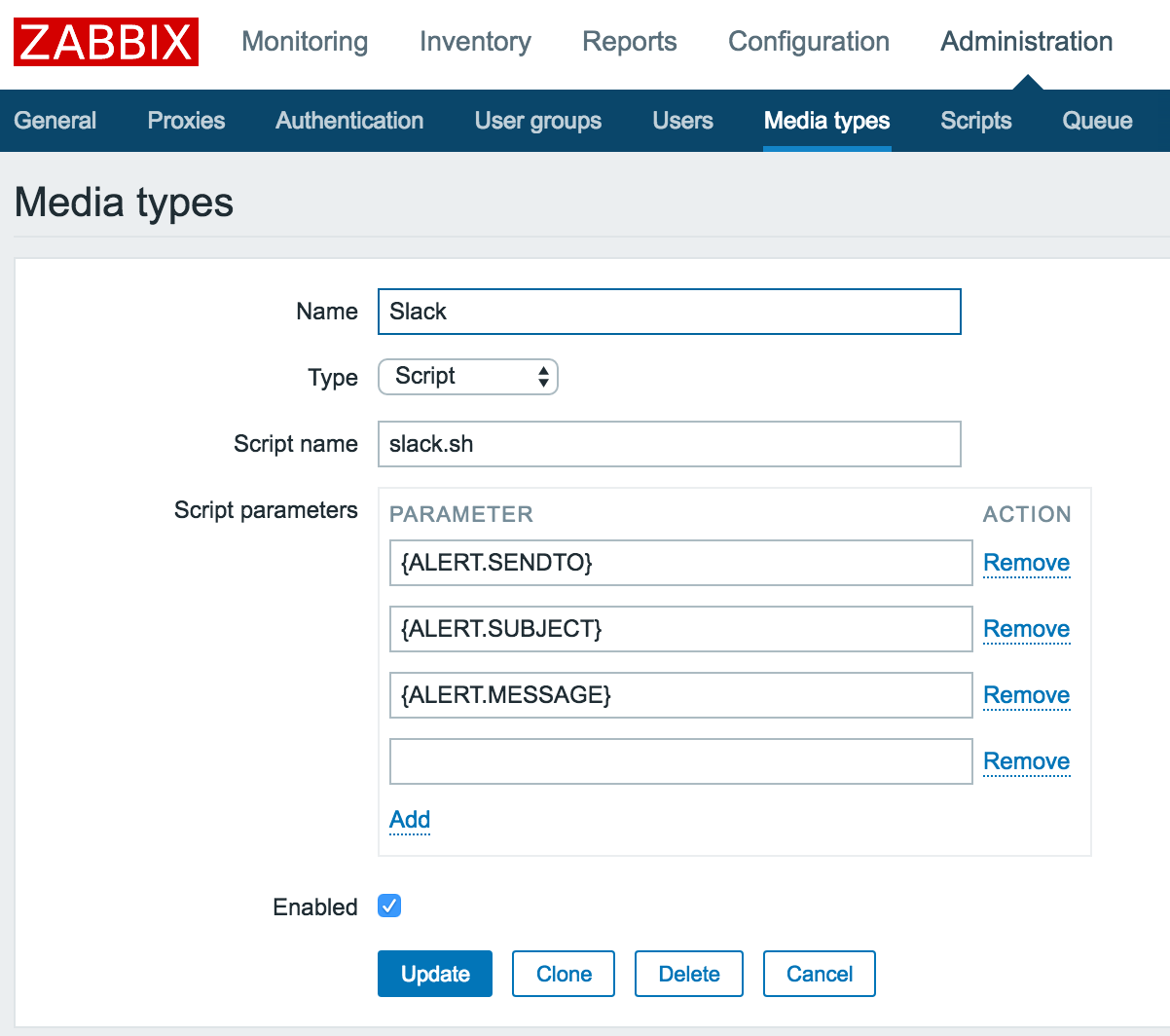Open the Queue section
The width and height of the screenshot is (1170, 1036).
[x=1097, y=121]
